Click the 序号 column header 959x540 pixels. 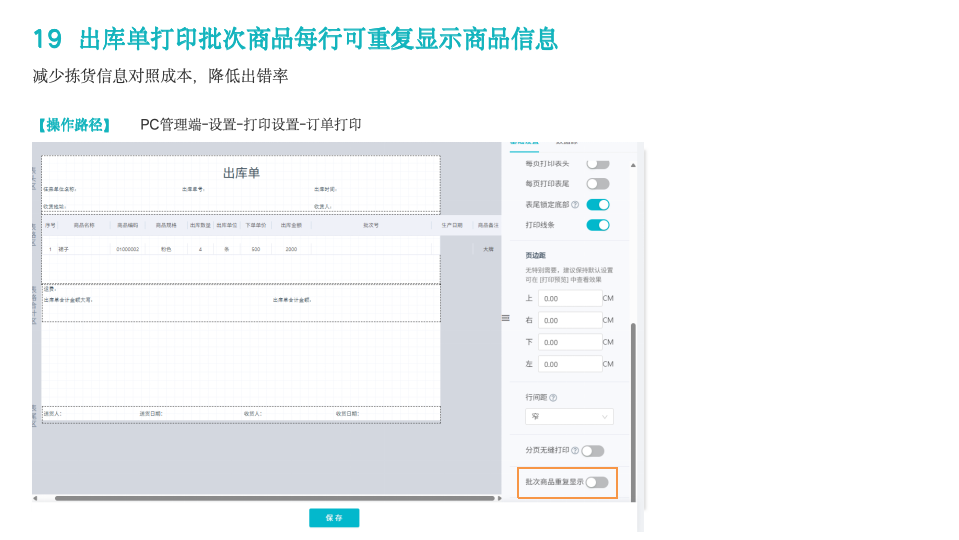50,225
